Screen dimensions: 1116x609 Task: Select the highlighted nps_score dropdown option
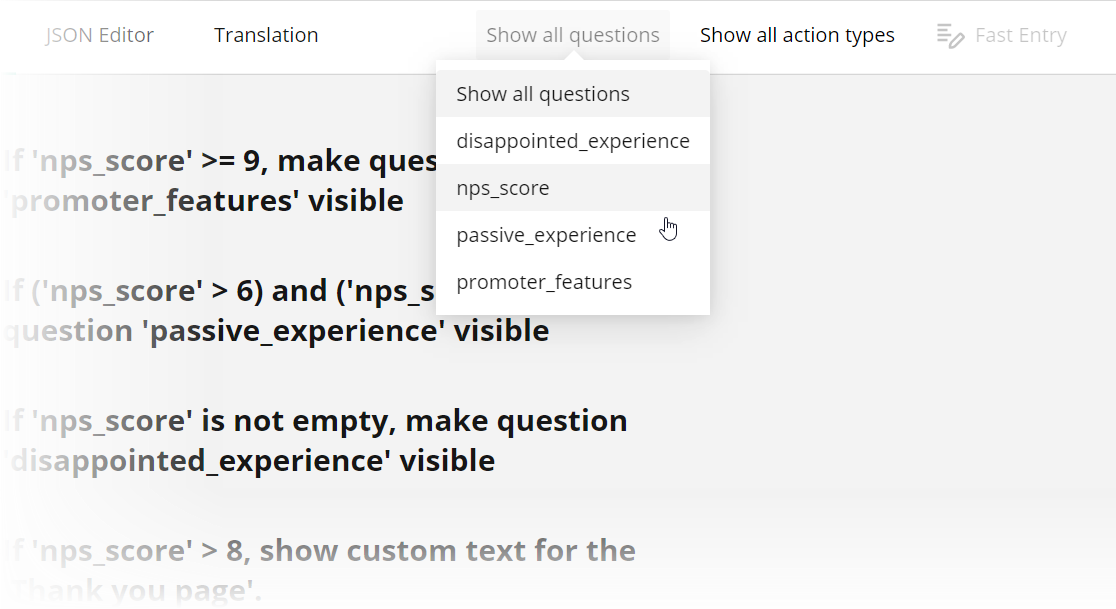[x=502, y=187]
